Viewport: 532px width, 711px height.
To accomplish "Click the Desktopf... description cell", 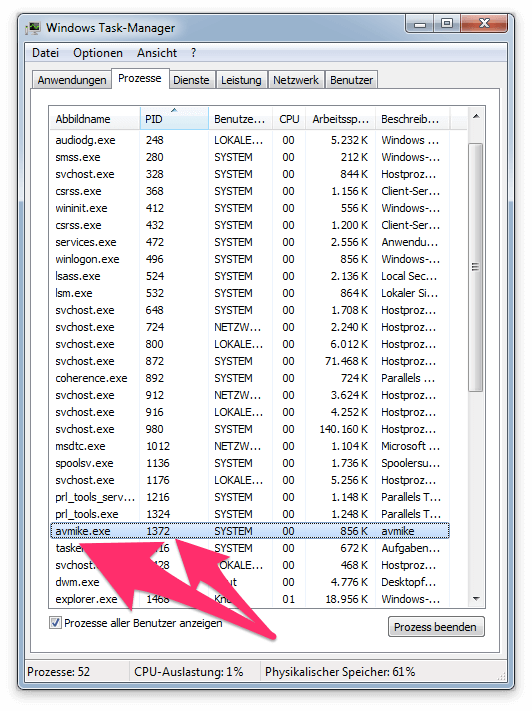I will click(409, 582).
